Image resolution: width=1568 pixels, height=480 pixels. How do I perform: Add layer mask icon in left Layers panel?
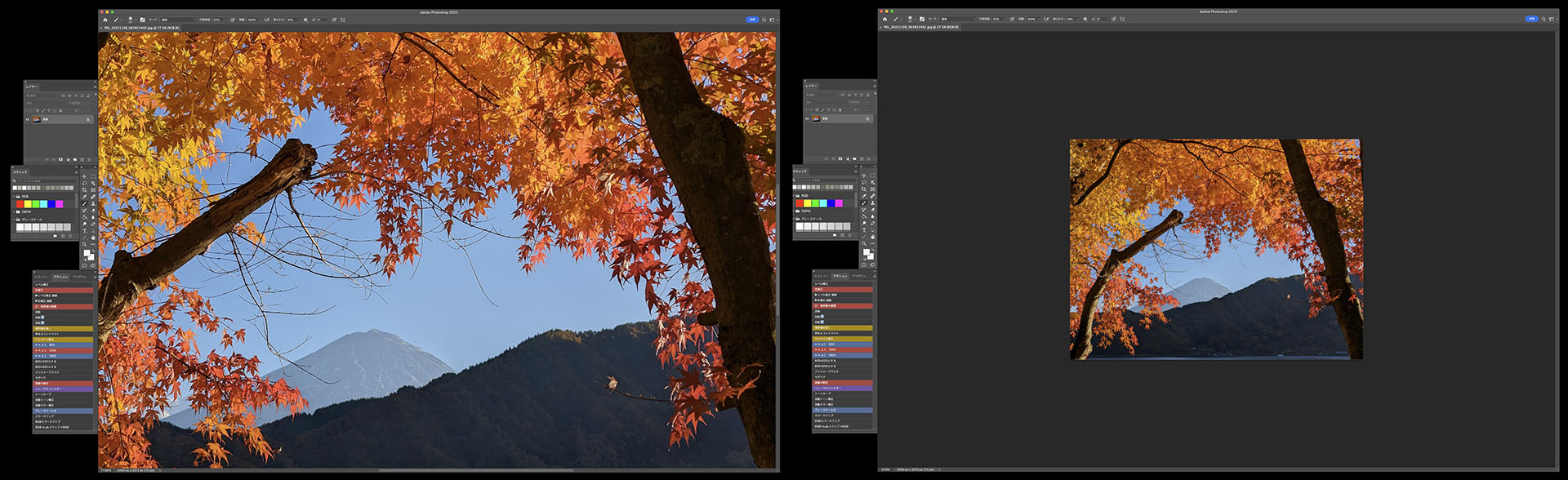(60, 159)
